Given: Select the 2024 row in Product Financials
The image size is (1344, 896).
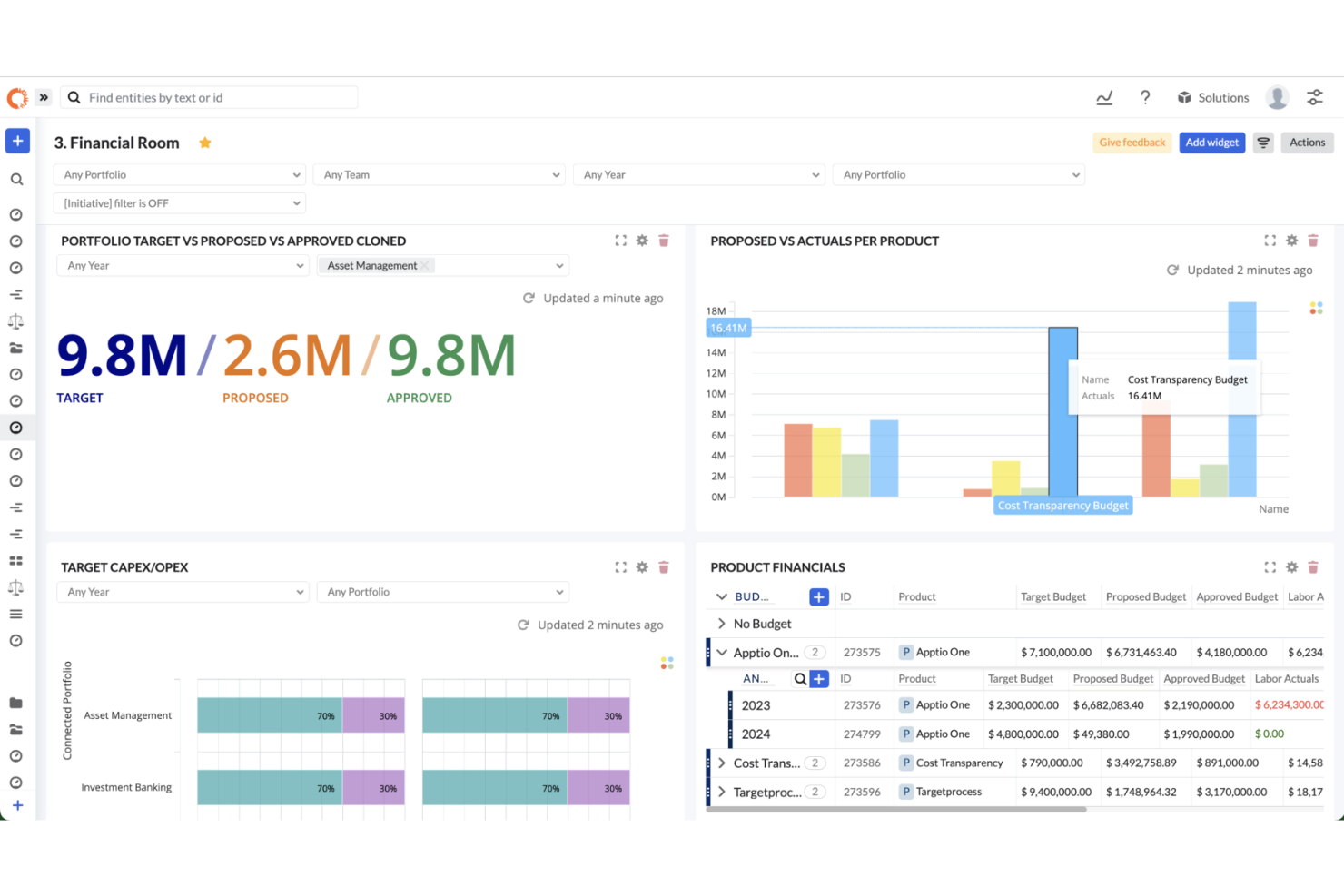Looking at the screenshot, I should tap(1026, 734).
